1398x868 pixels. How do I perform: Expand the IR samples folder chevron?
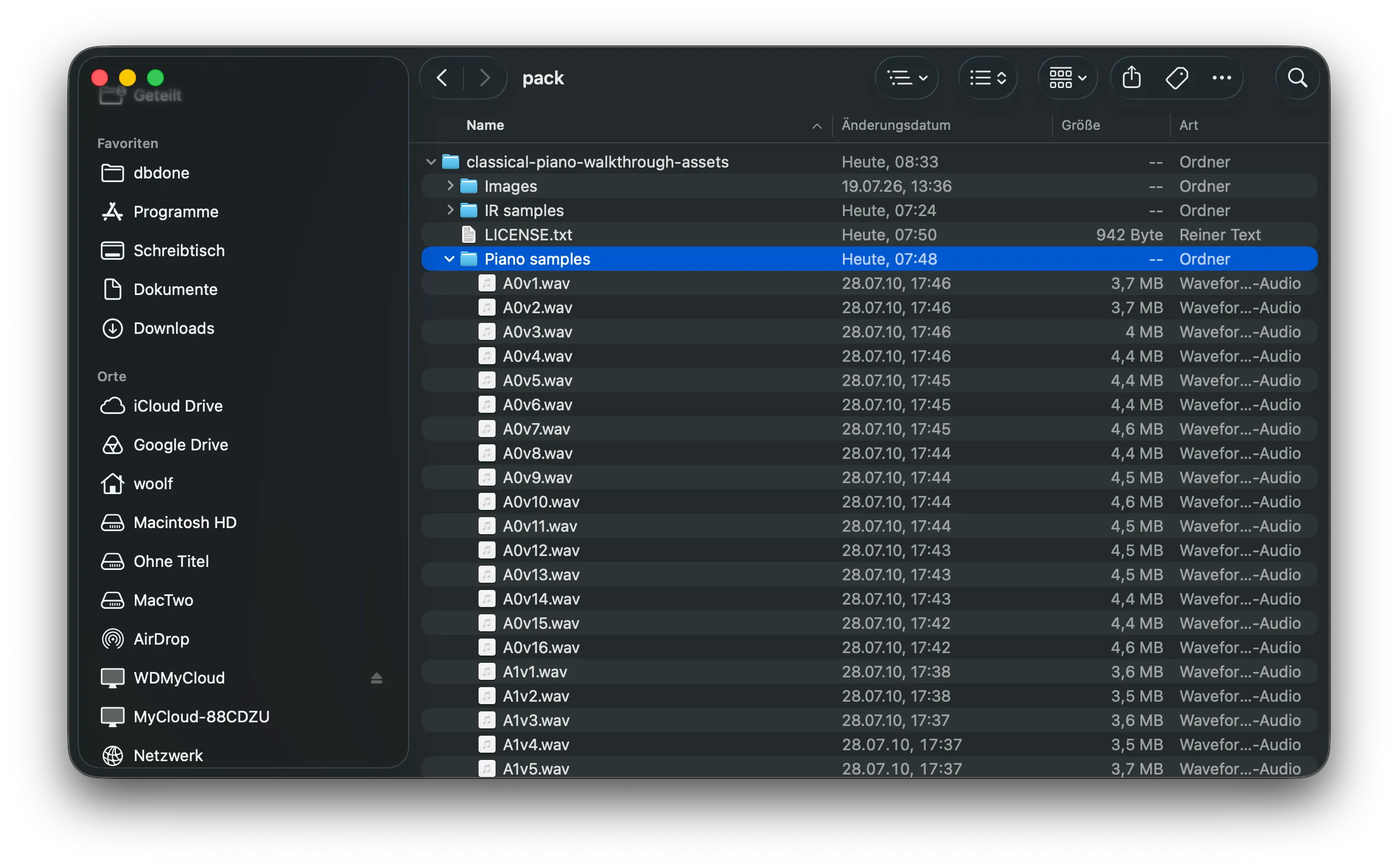pyautogui.click(x=449, y=210)
